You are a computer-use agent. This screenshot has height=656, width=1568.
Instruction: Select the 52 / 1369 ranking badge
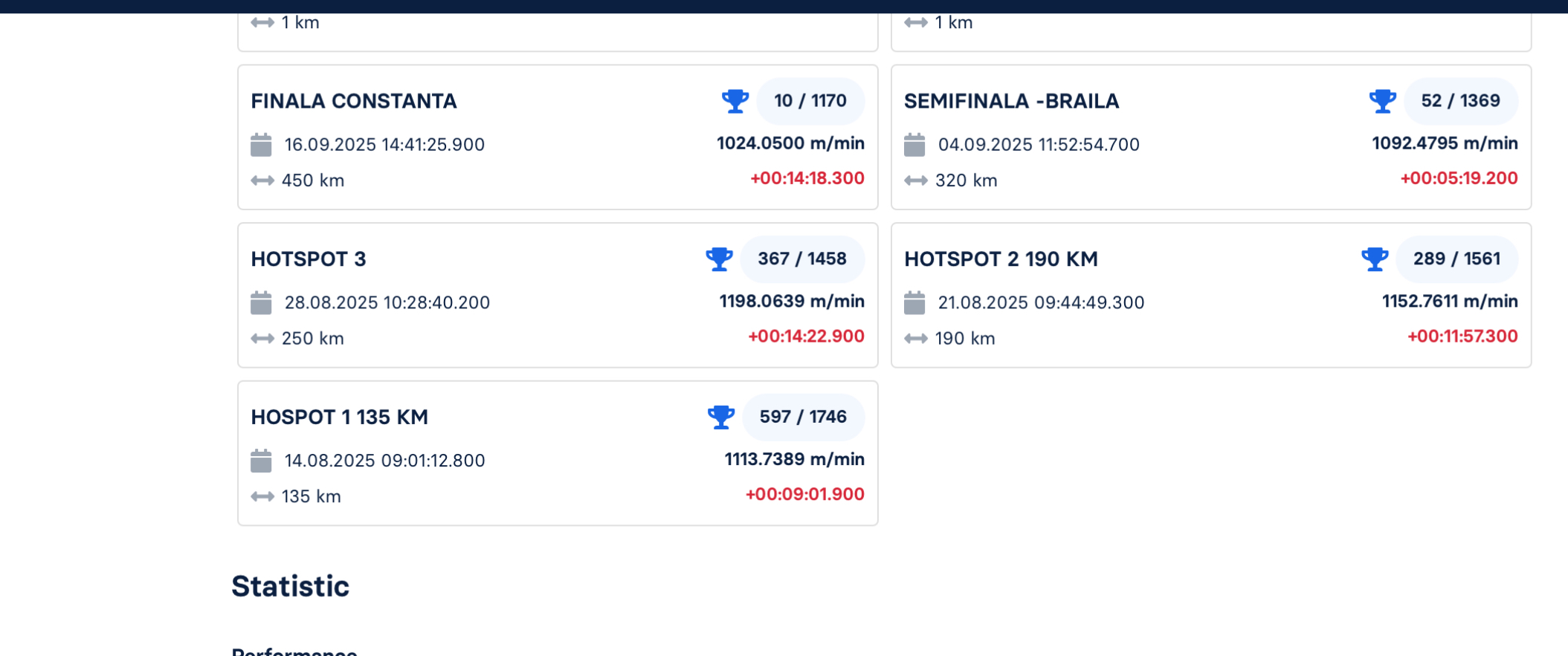click(x=1460, y=101)
